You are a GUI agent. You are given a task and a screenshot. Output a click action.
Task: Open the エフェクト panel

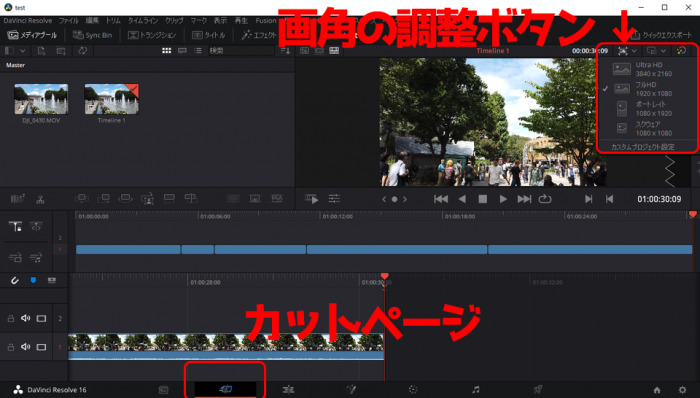tap(259, 35)
